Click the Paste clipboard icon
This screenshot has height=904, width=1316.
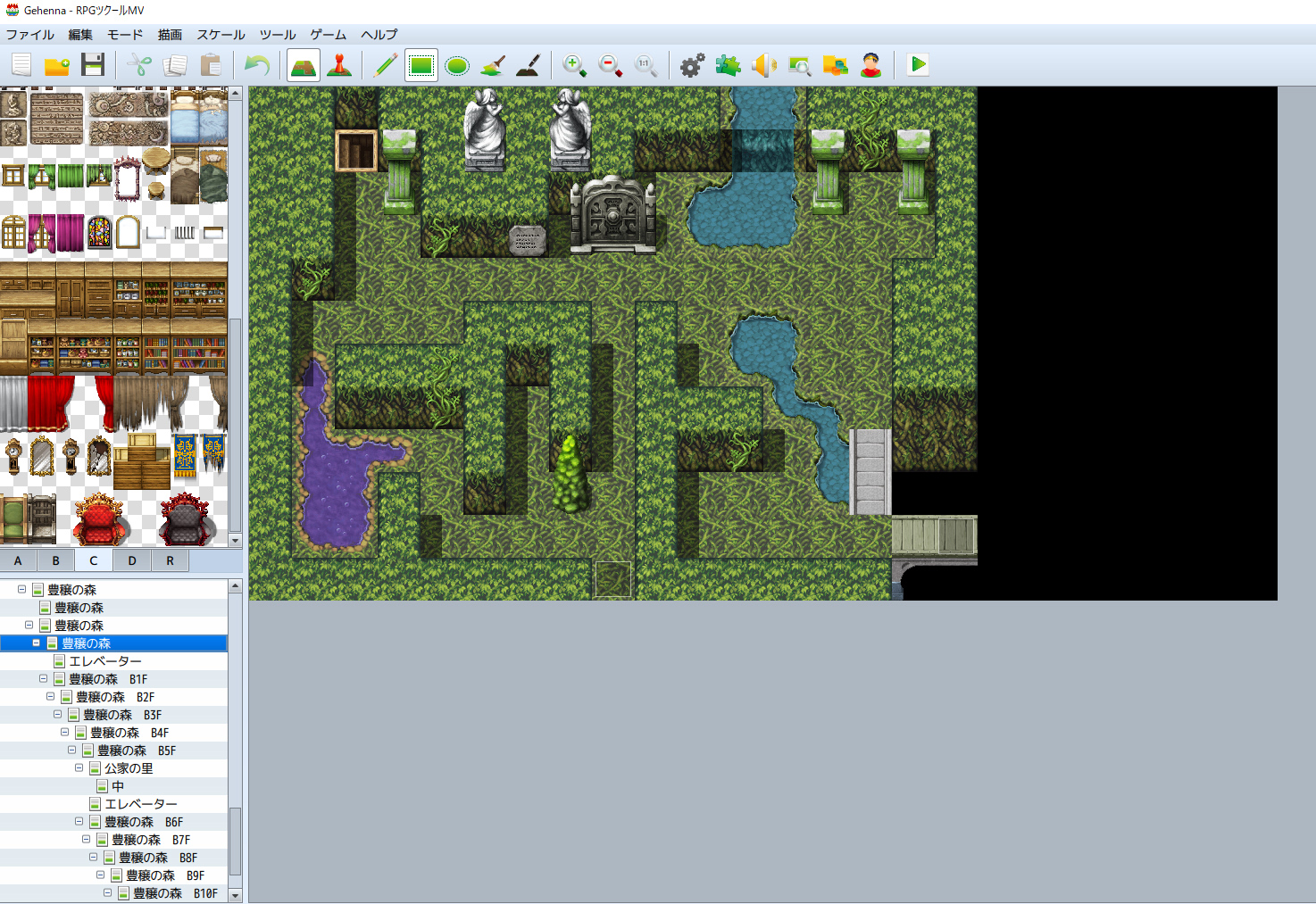pos(211,65)
